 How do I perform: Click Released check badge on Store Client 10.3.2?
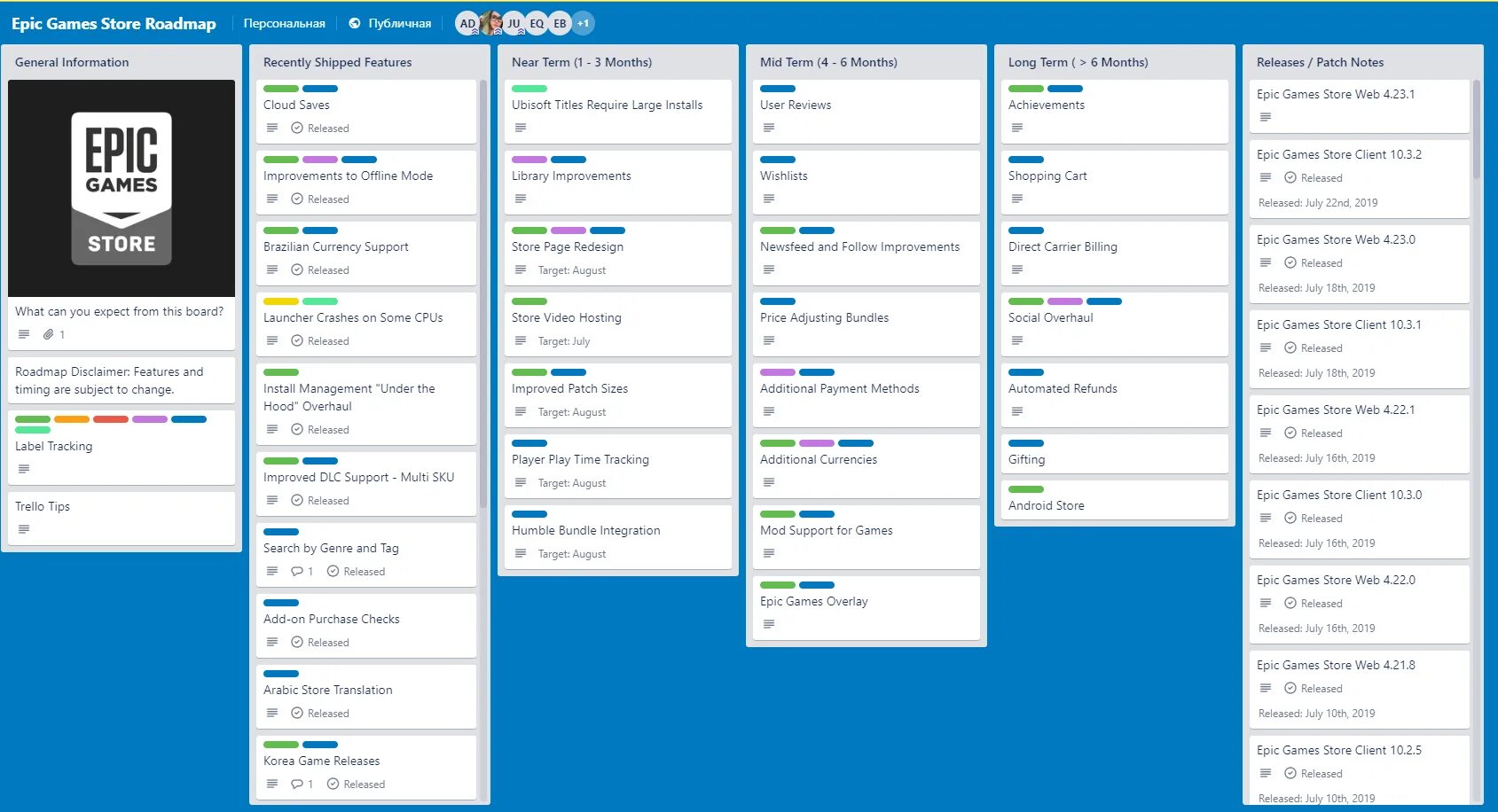(x=1314, y=178)
